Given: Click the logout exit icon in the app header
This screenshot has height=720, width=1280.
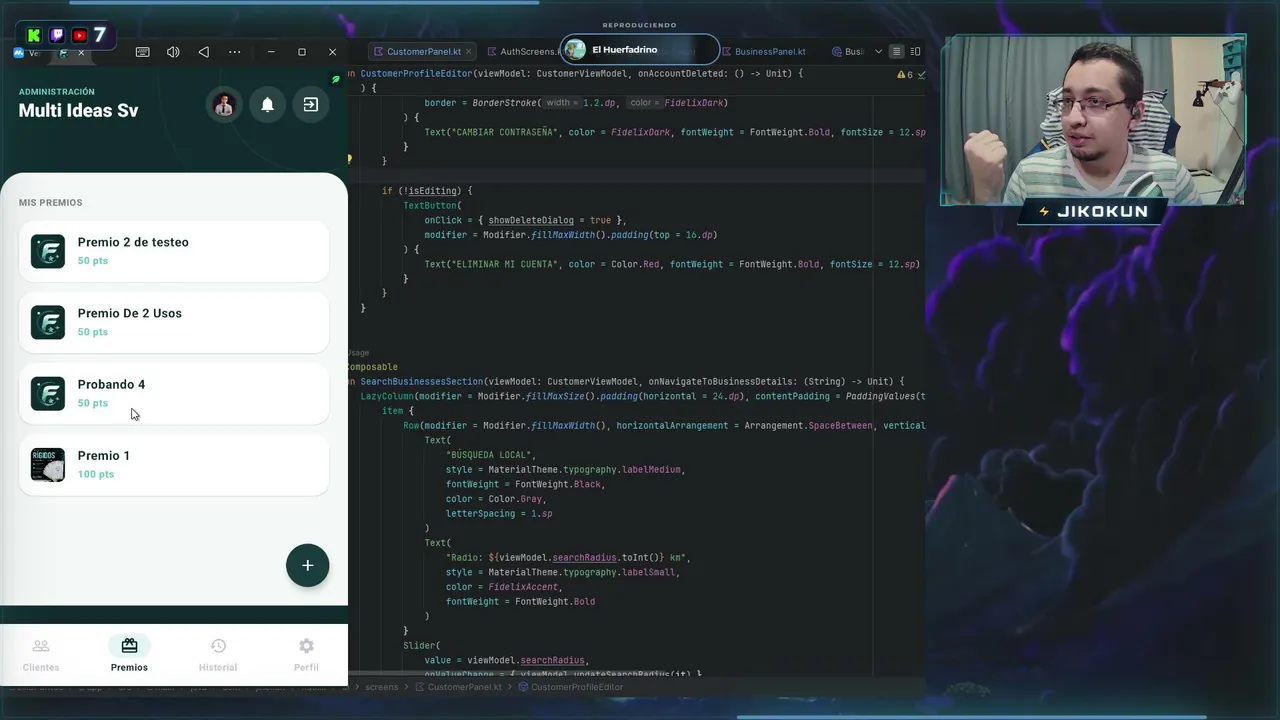Looking at the screenshot, I should coord(311,105).
